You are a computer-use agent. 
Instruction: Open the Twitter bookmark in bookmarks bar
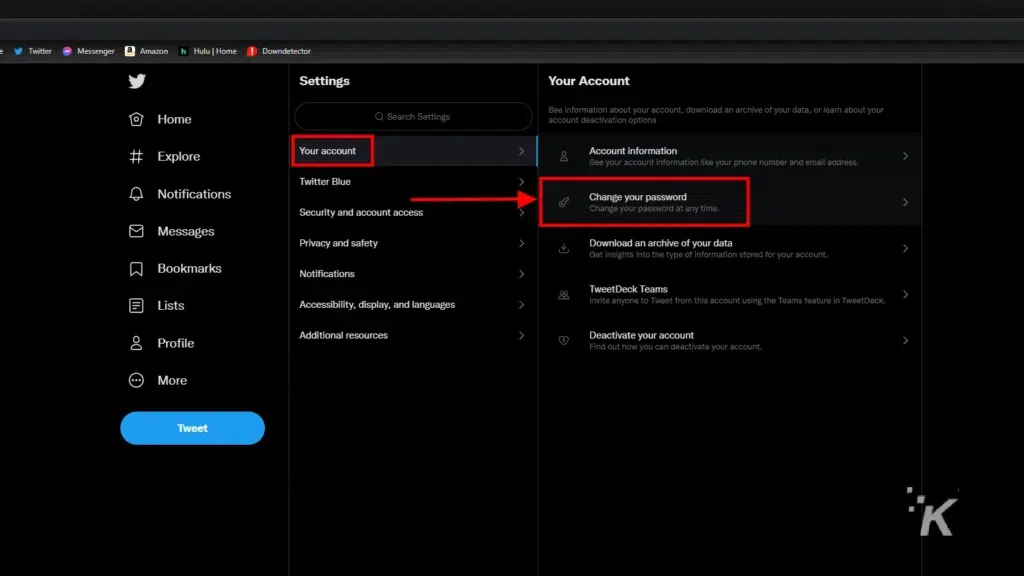click(33, 51)
